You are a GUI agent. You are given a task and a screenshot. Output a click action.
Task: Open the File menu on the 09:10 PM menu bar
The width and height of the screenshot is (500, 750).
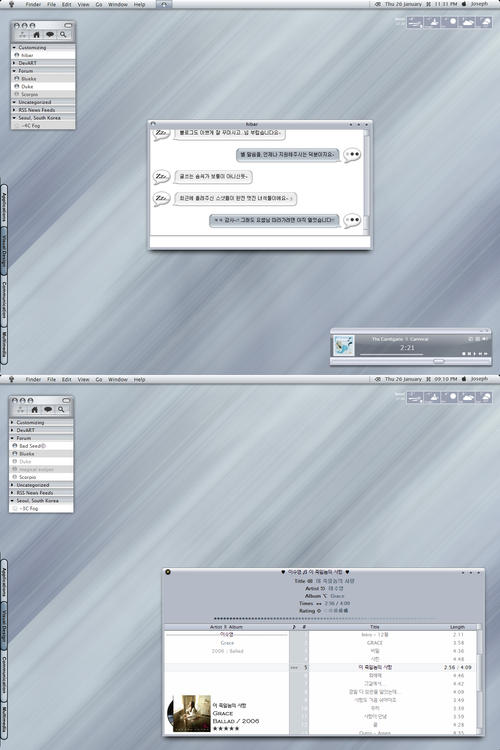tap(51, 379)
